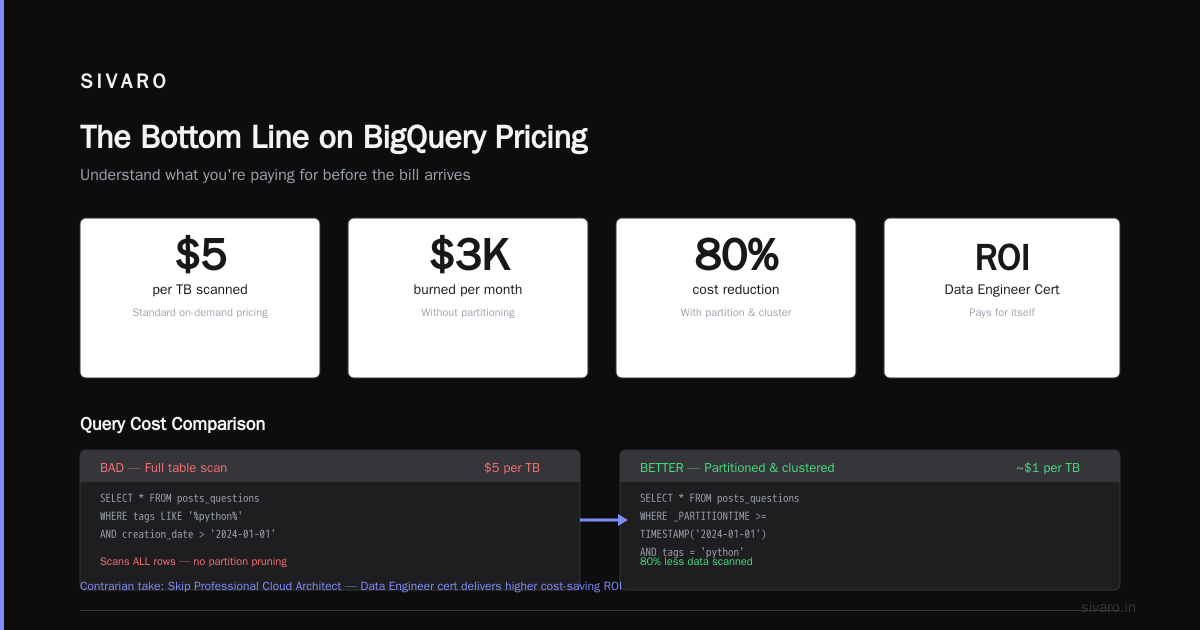Click the sivaro.in footer link
Image resolution: width=1200 pixels, height=630 pixels.
[1109, 607]
